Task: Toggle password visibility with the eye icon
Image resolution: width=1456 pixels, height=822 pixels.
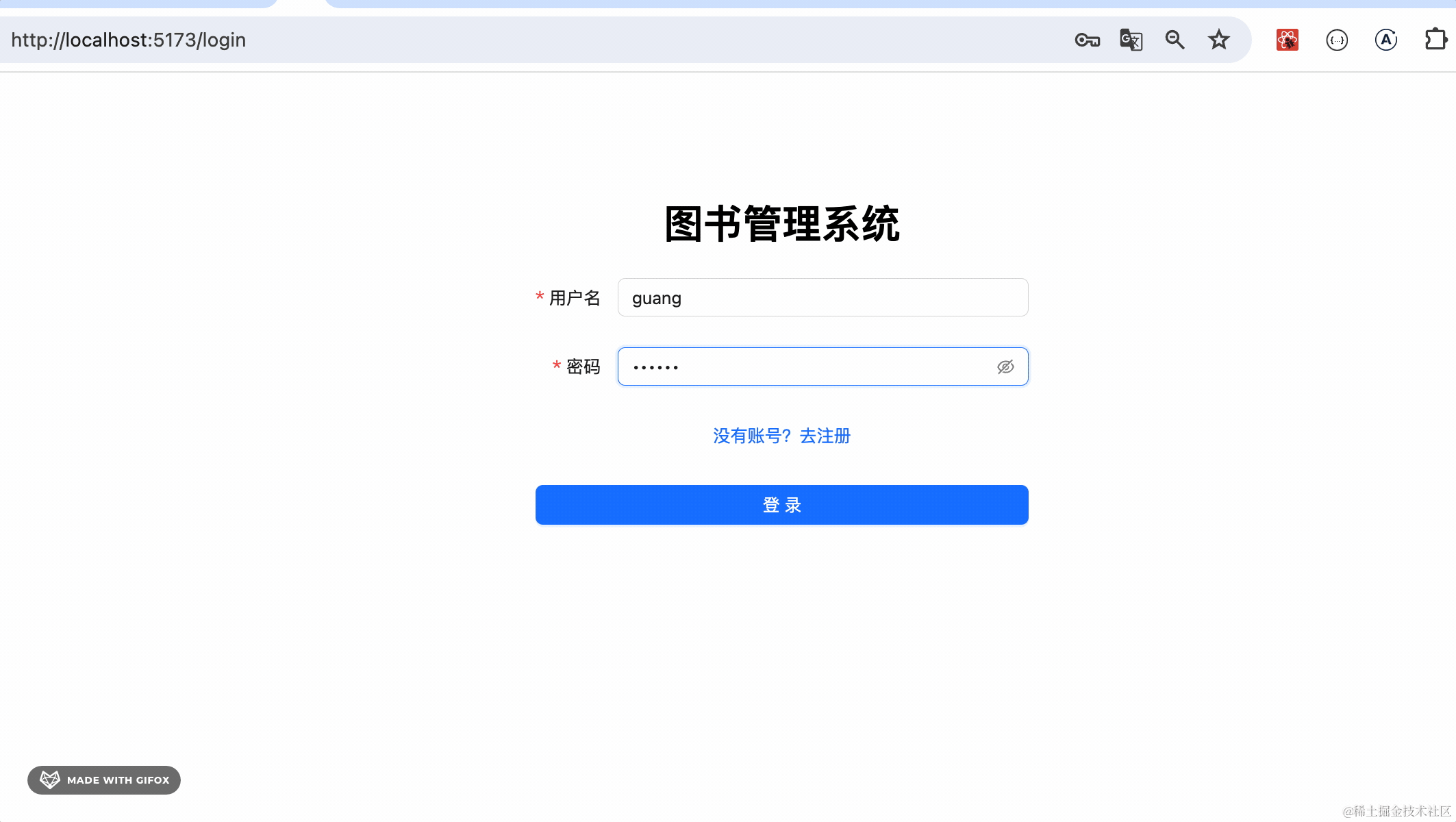Action: pos(1005,367)
